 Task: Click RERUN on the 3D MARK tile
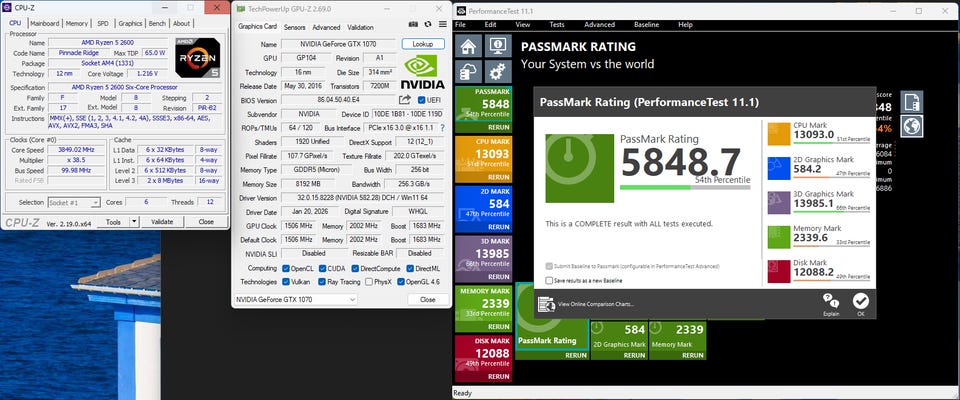coord(499,277)
